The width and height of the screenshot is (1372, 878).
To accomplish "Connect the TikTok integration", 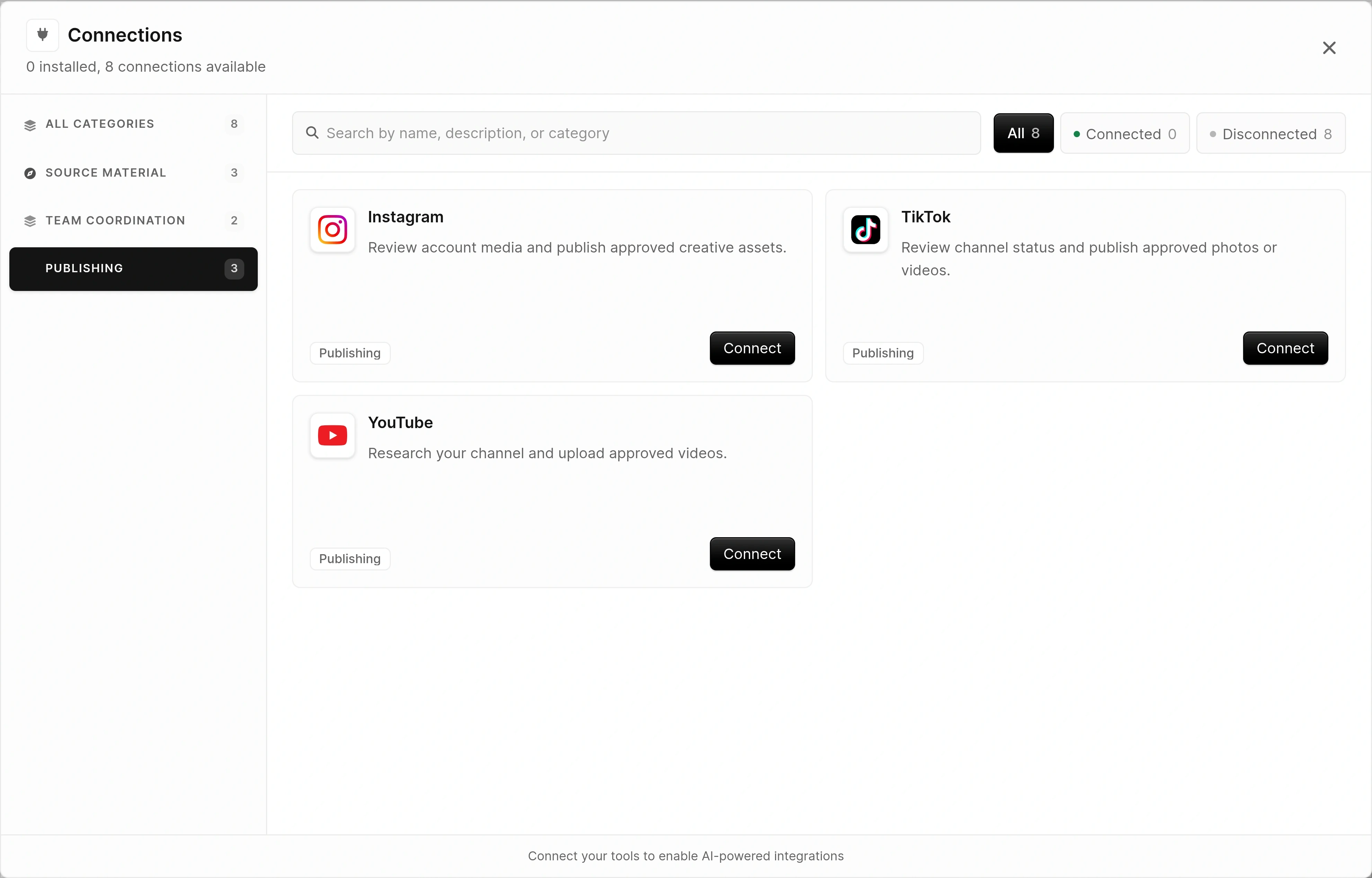I will point(1285,348).
